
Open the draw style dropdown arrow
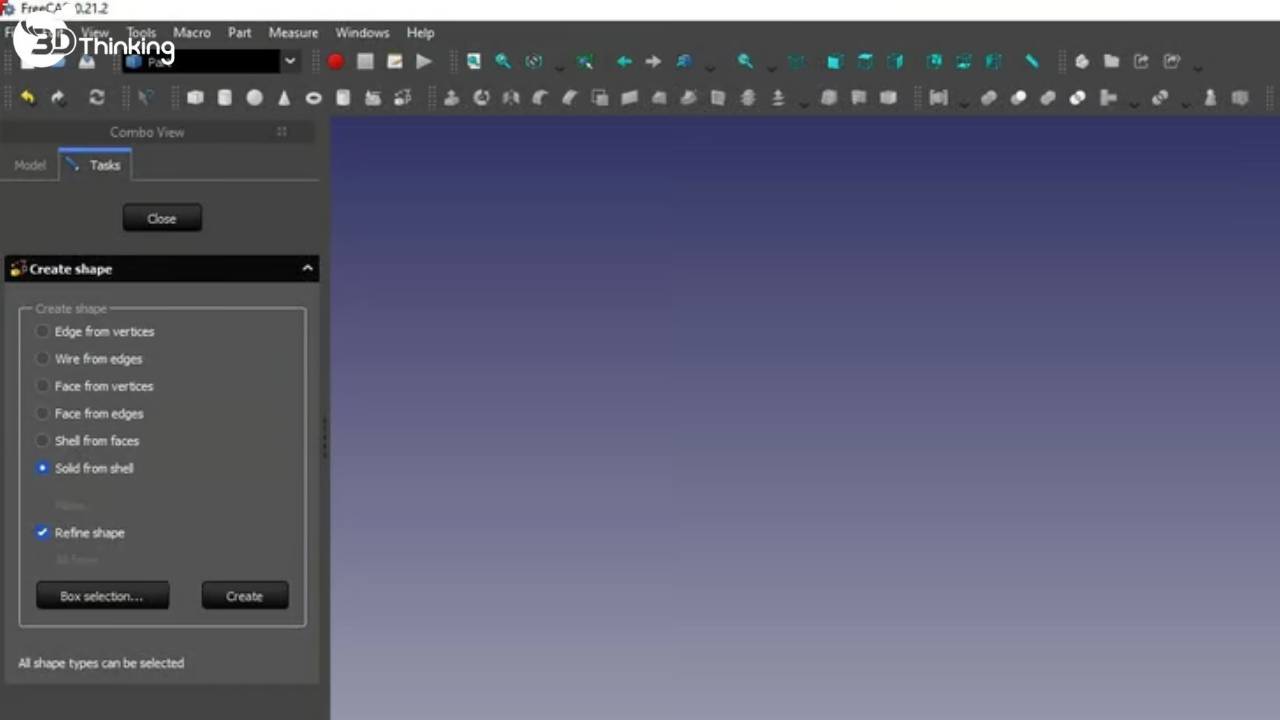coord(560,66)
